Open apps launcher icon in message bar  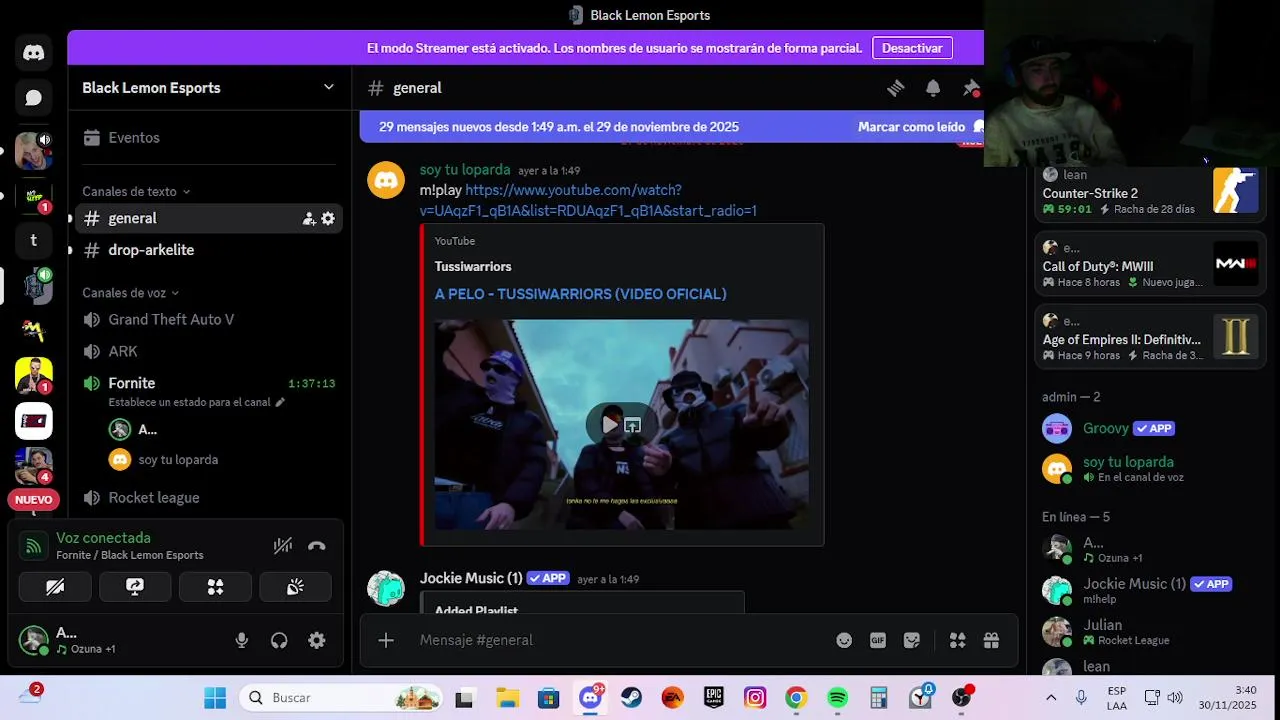(x=957, y=641)
